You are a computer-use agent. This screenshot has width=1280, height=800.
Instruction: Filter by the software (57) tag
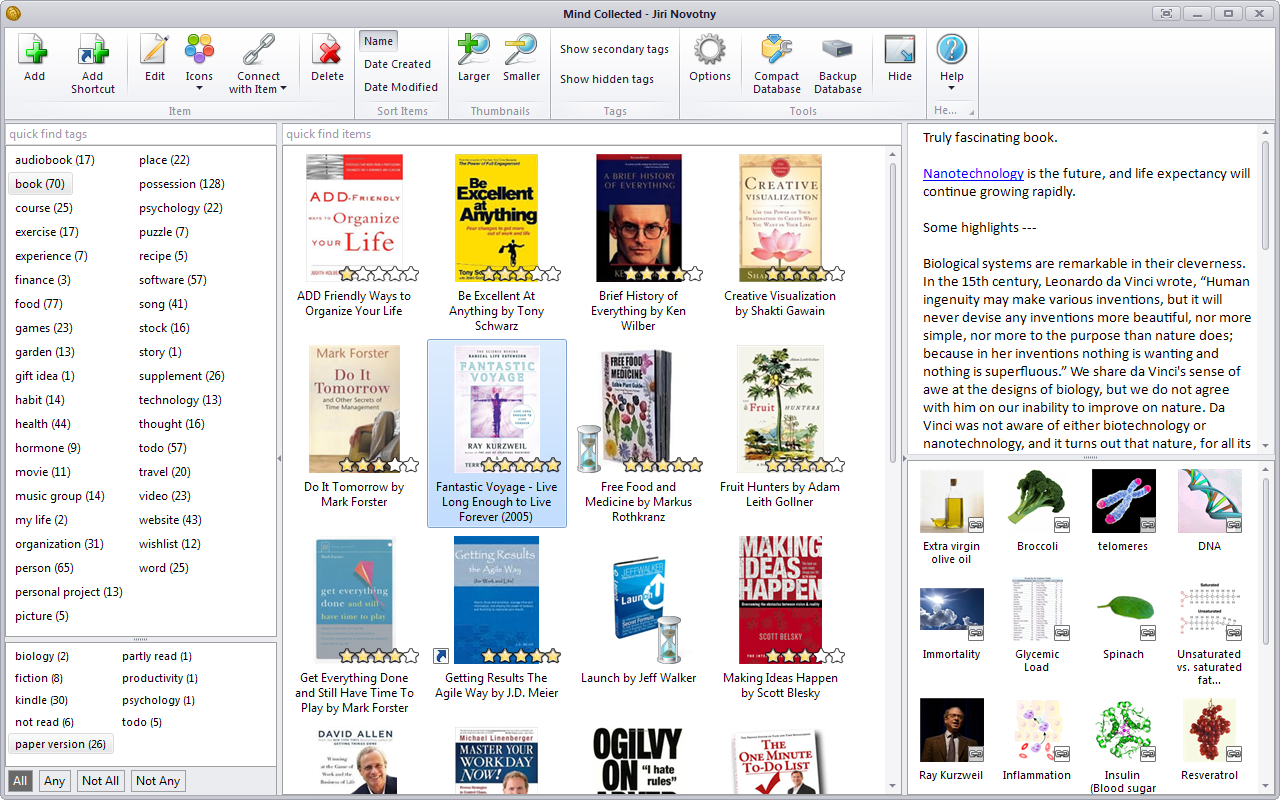[x=173, y=280]
